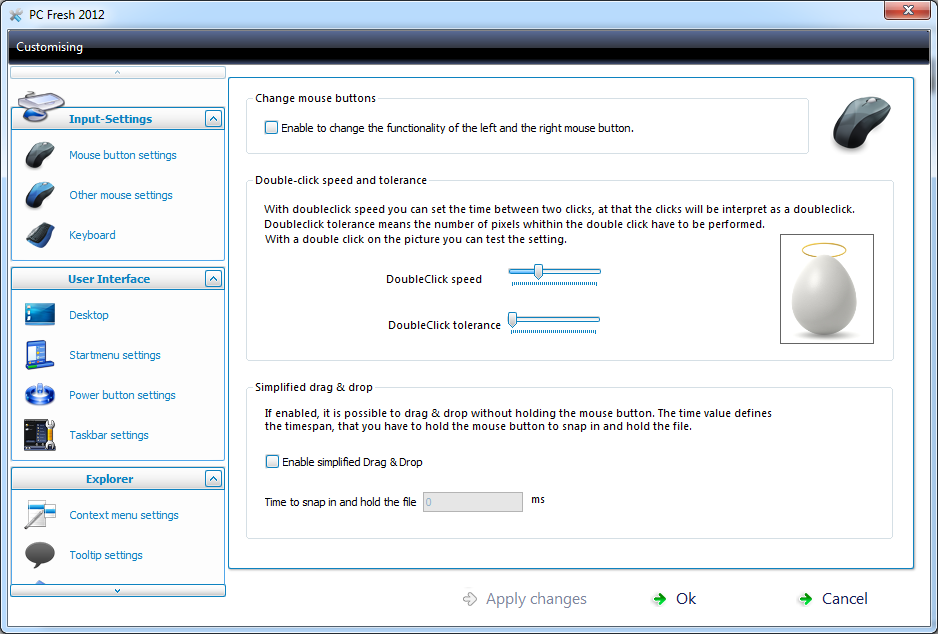
Task: Collapse the Input-Settings section
Action: point(214,118)
